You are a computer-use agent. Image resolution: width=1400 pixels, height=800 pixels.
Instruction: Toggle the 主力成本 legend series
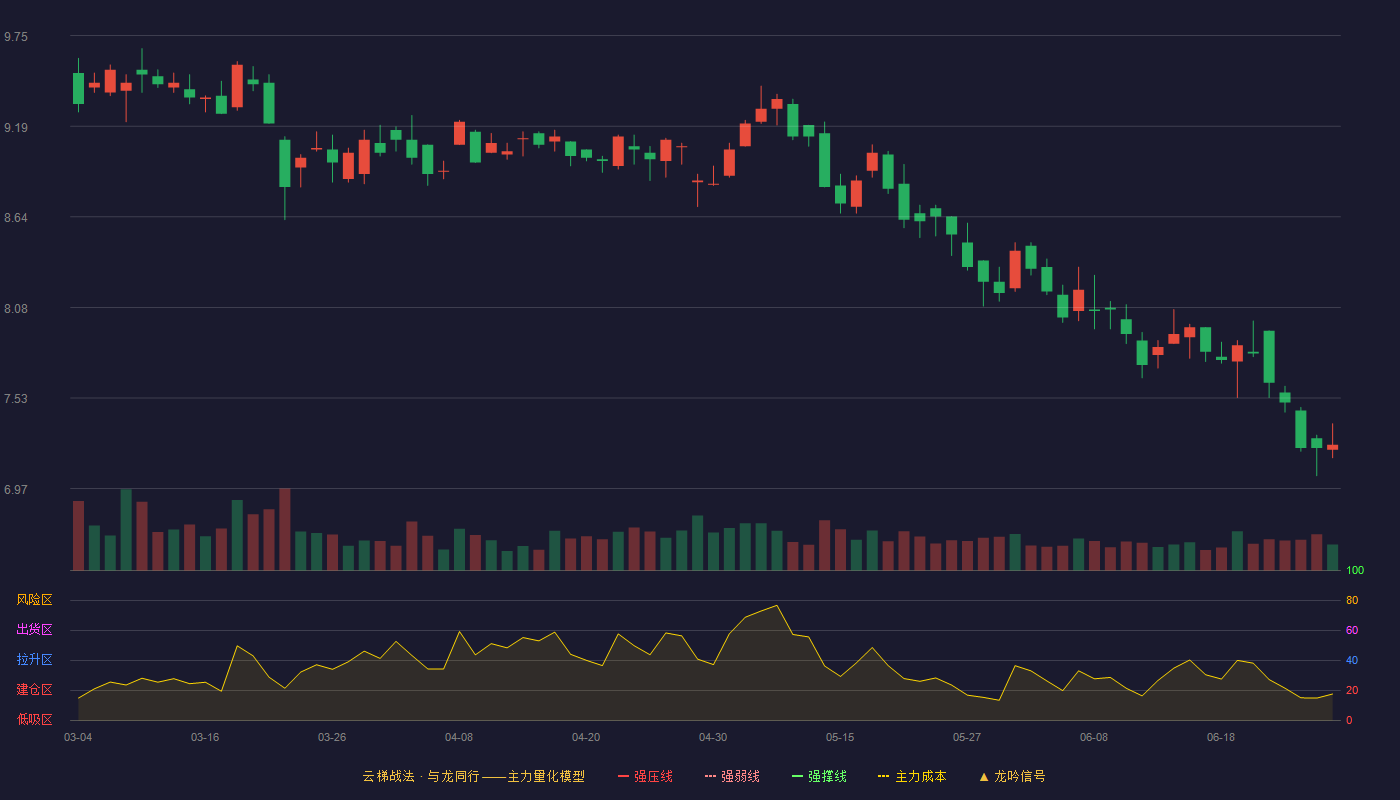912,776
